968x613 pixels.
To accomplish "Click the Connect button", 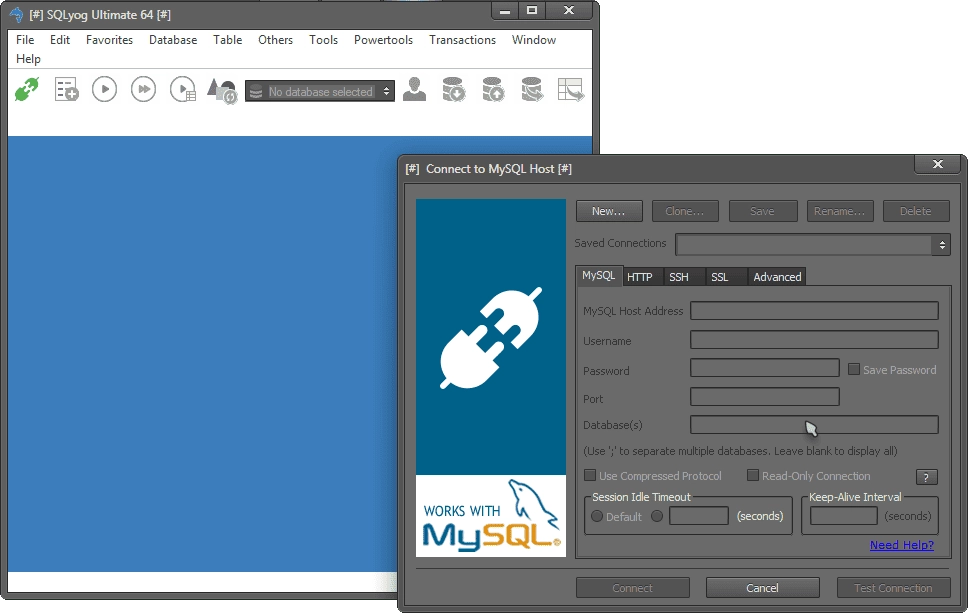I will (633, 588).
